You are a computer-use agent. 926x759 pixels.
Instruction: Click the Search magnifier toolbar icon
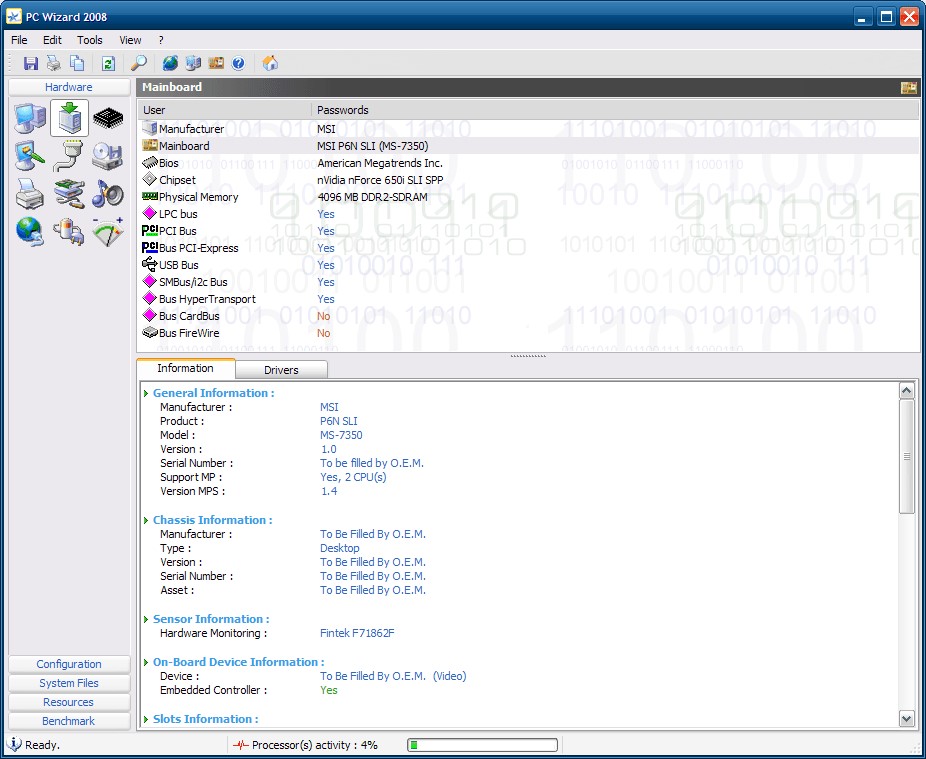point(138,63)
